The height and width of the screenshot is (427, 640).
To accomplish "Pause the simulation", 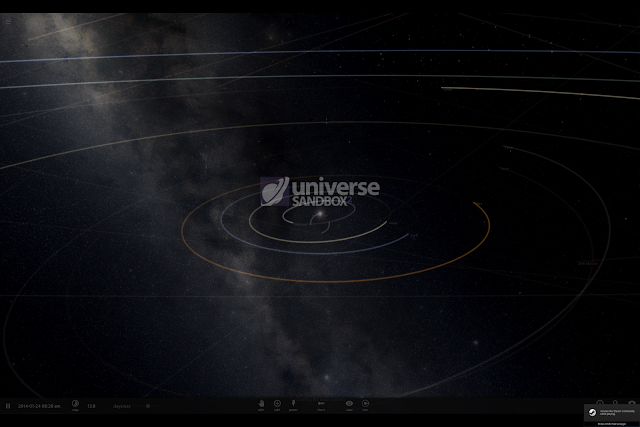I will coord(8,406).
